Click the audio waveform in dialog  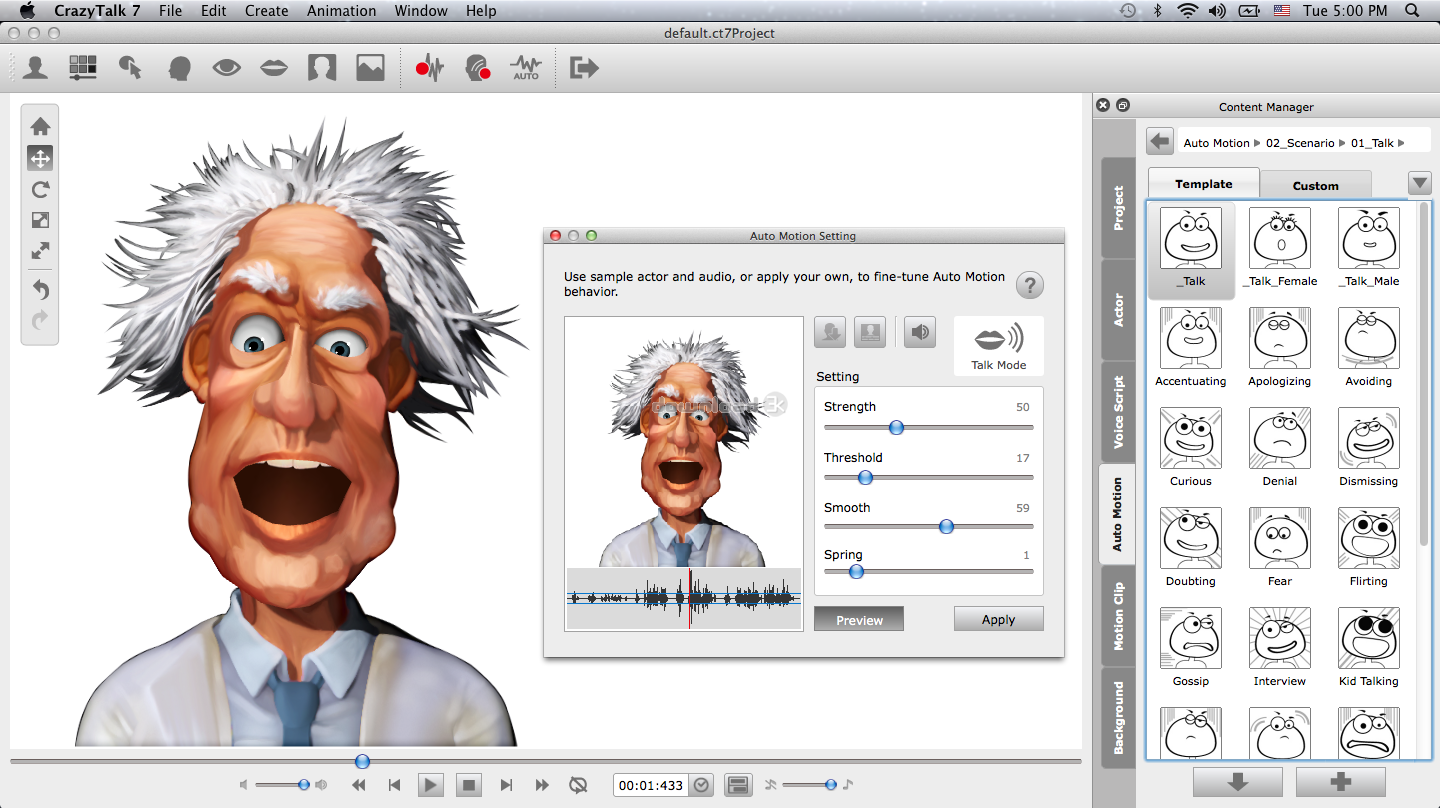[x=684, y=598]
